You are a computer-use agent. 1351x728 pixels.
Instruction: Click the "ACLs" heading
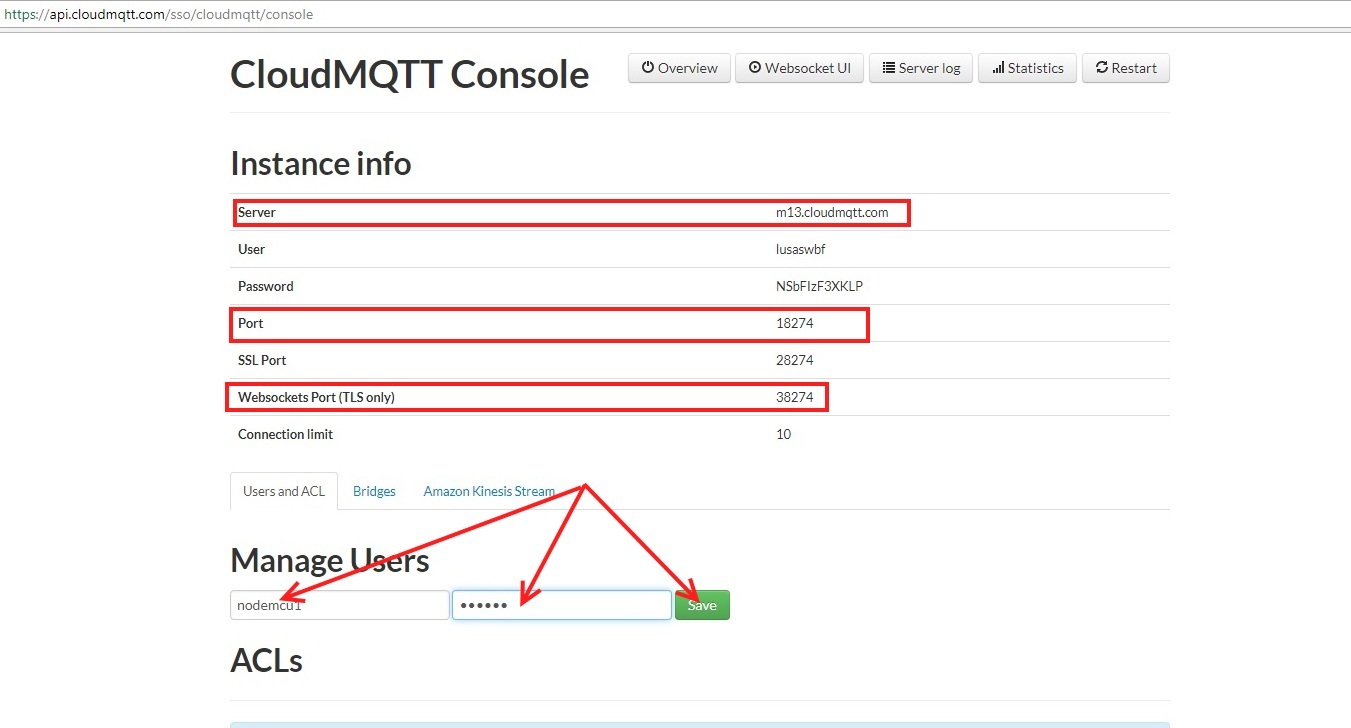click(x=267, y=660)
